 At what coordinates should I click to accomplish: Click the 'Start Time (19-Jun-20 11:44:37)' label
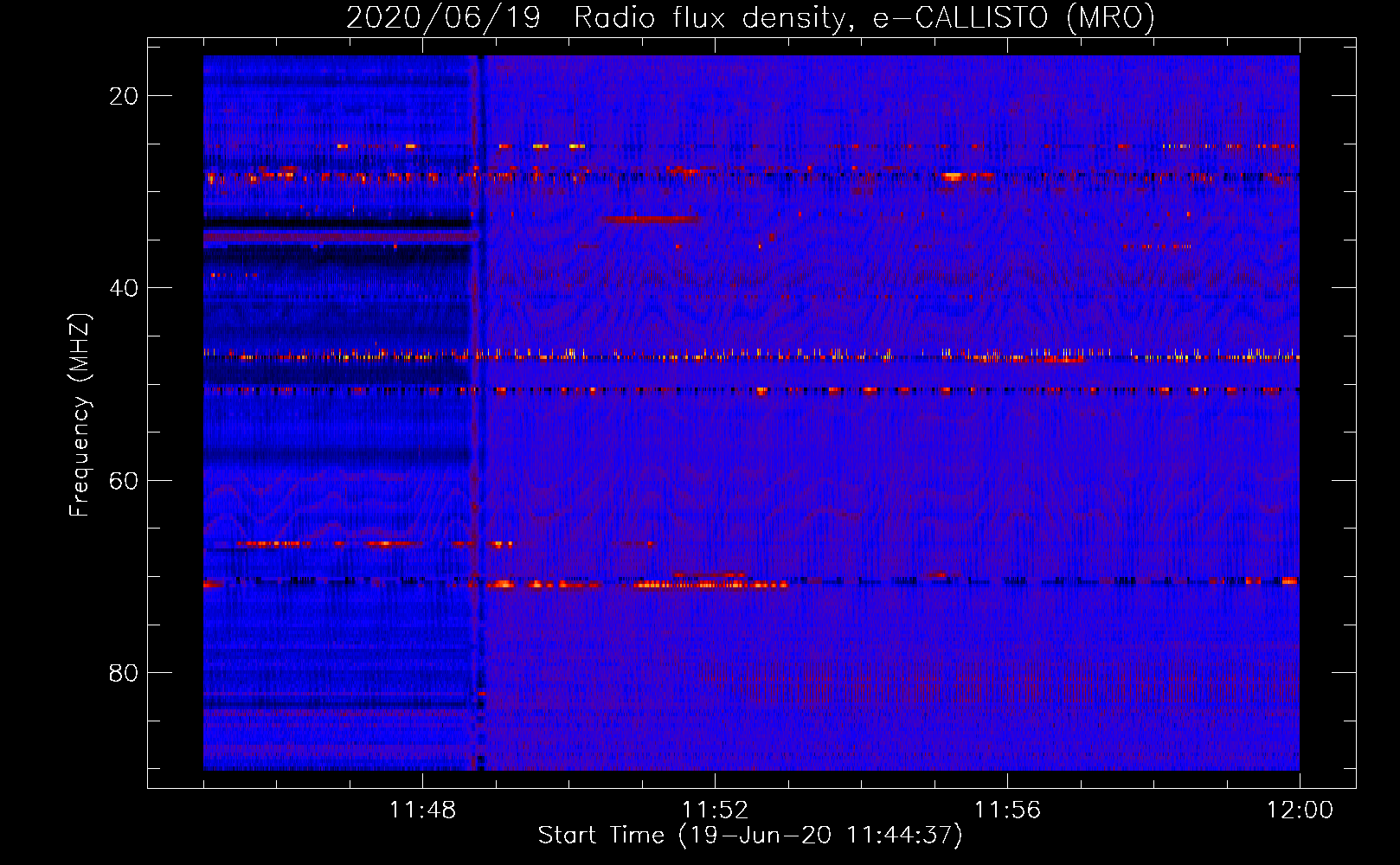point(750,836)
